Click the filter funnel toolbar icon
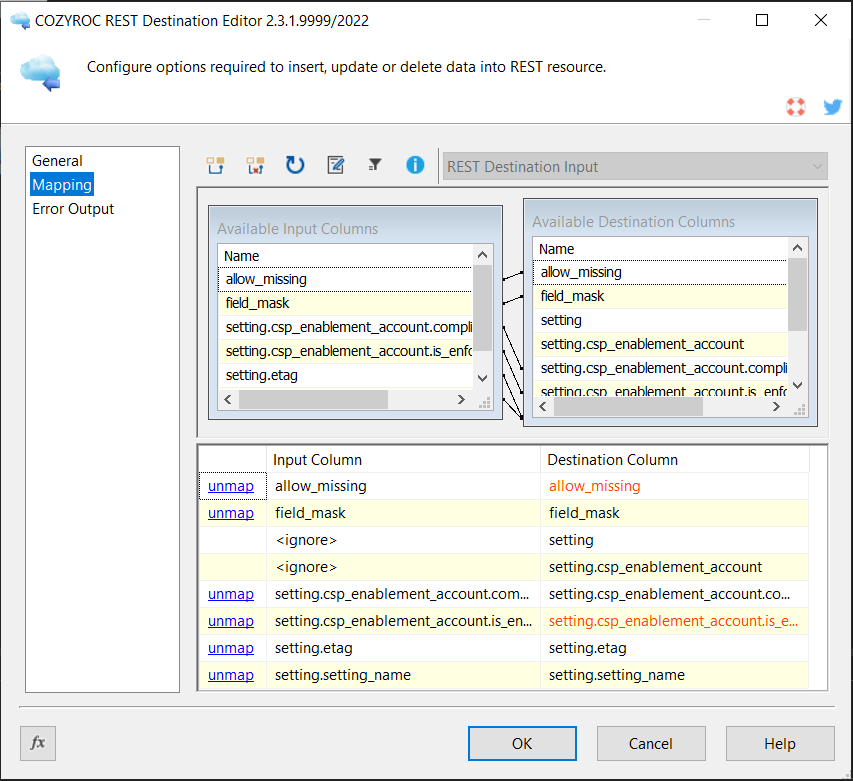Viewport: 853px width, 781px height. tap(375, 166)
